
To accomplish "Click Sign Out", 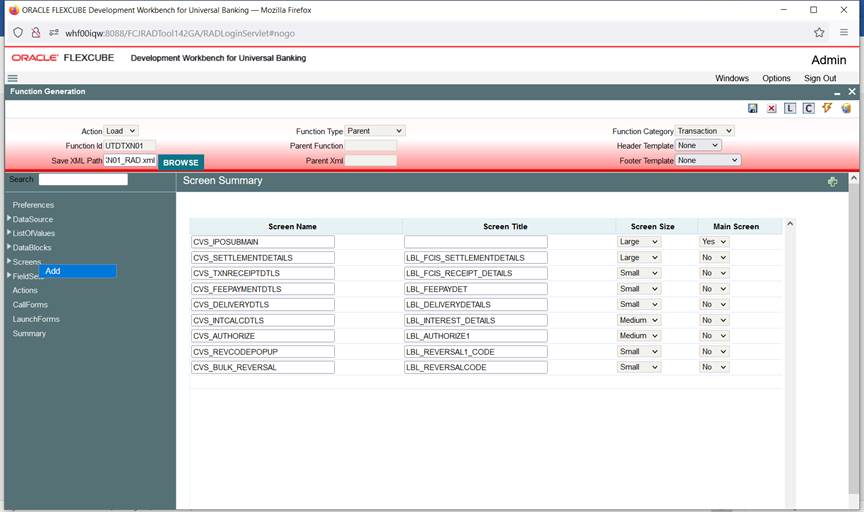I will point(819,78).
